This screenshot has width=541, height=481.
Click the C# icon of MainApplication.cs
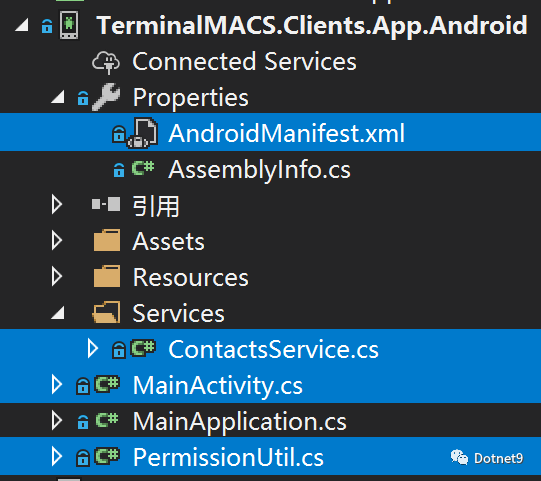[107, 420]
